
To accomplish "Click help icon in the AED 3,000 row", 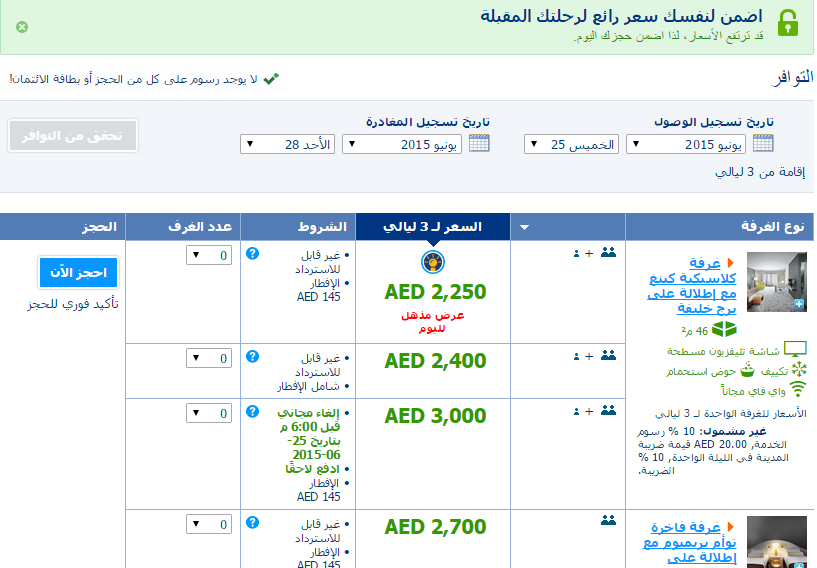I will point(252,411).
